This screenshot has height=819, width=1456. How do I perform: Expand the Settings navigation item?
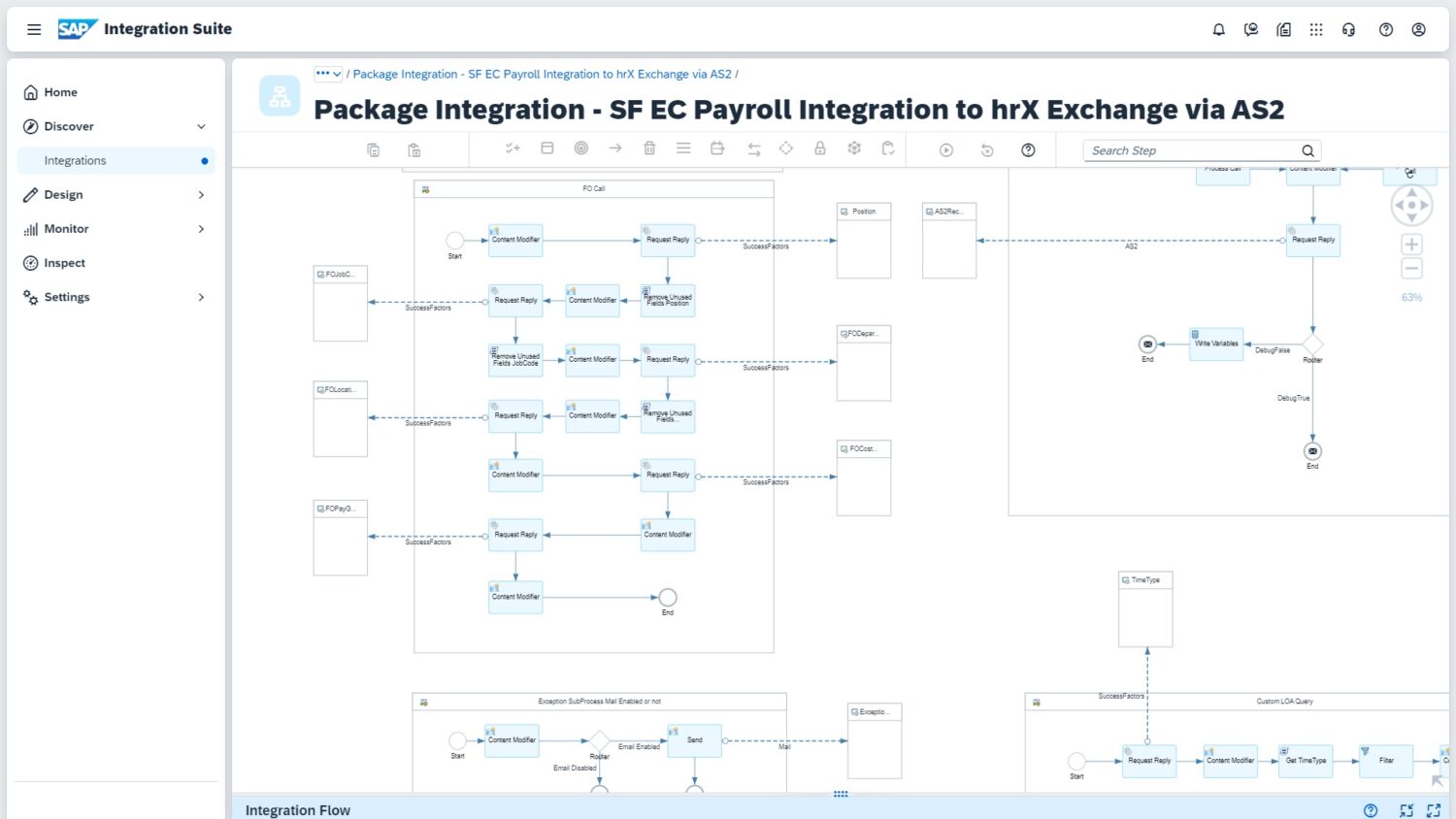click(x=201, y=297)
